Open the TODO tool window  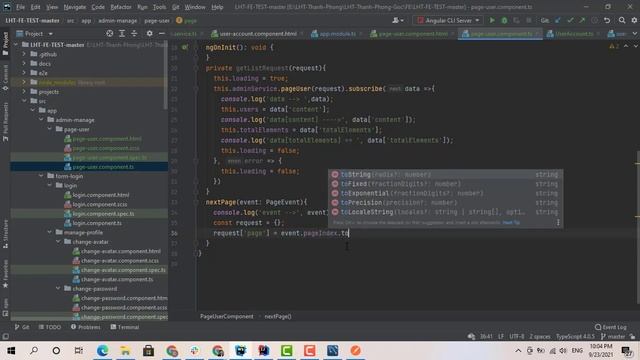click(50, 327)
